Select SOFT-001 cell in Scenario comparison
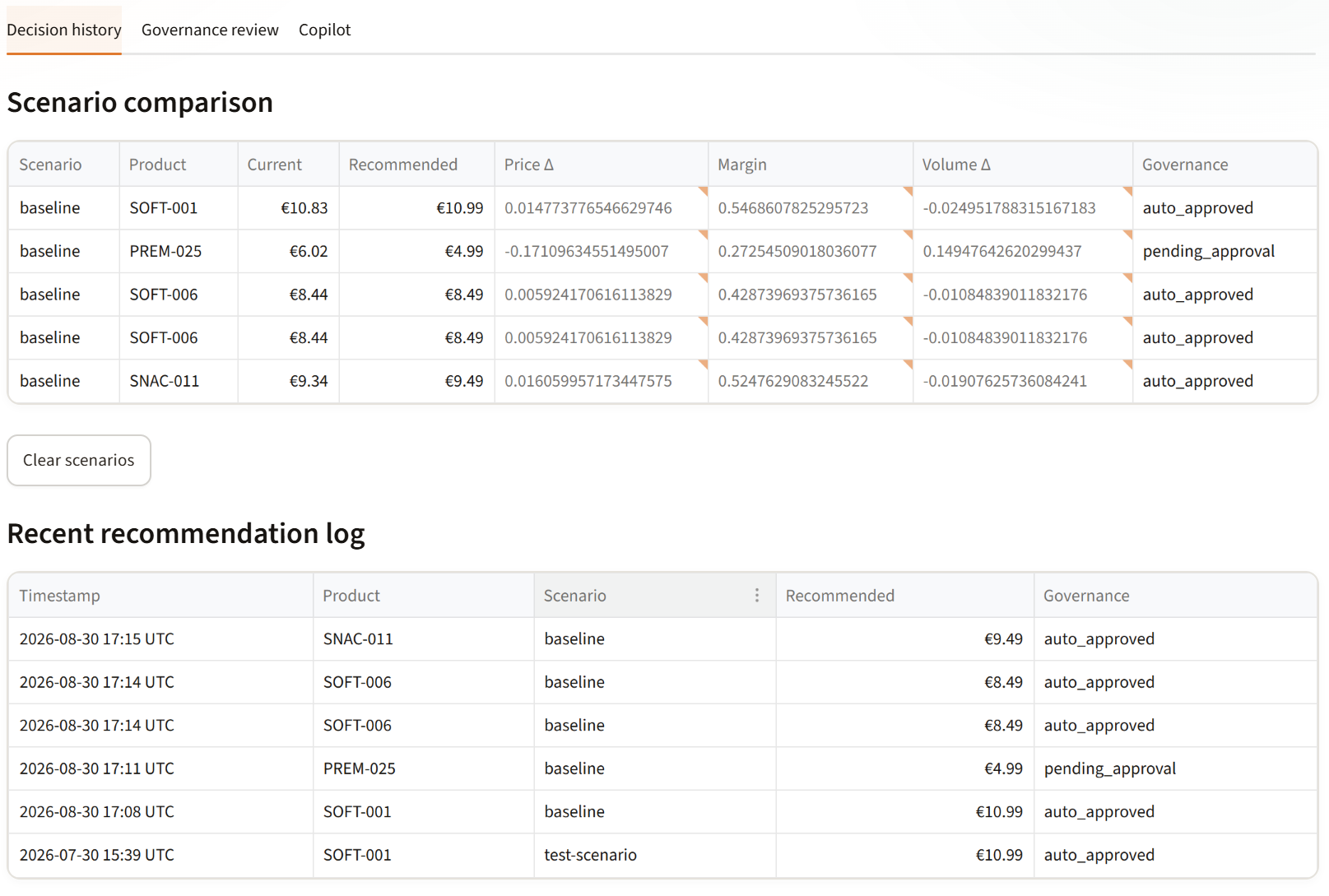The width and height of the screenshot is (1329, 896). tap(179, 208)
